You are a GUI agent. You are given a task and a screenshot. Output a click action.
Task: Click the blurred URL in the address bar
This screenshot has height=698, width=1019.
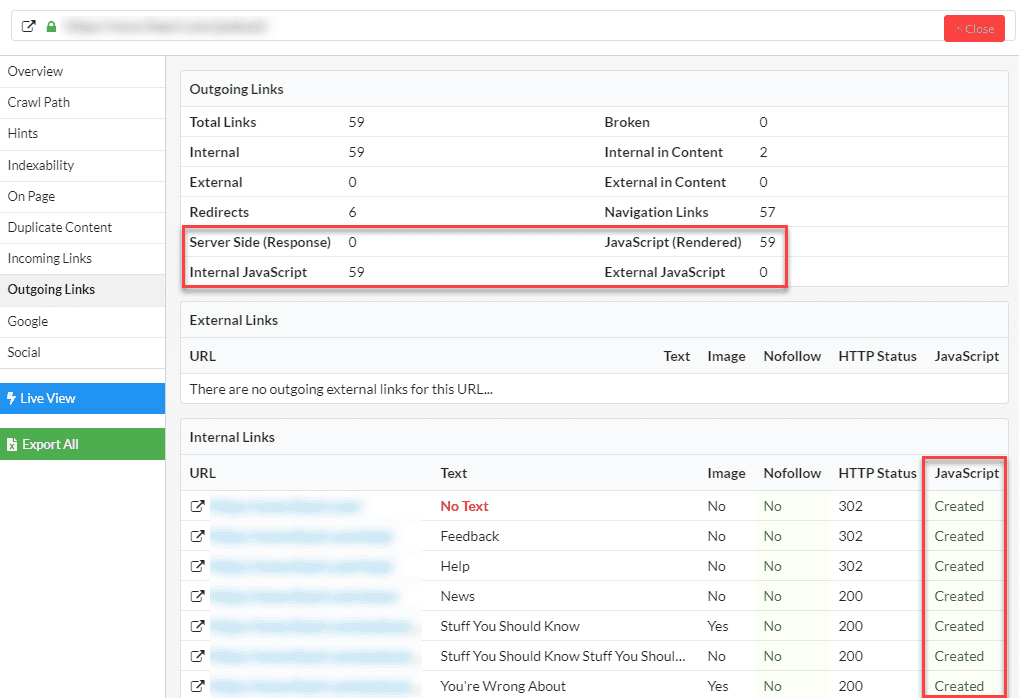pos(166,27)
